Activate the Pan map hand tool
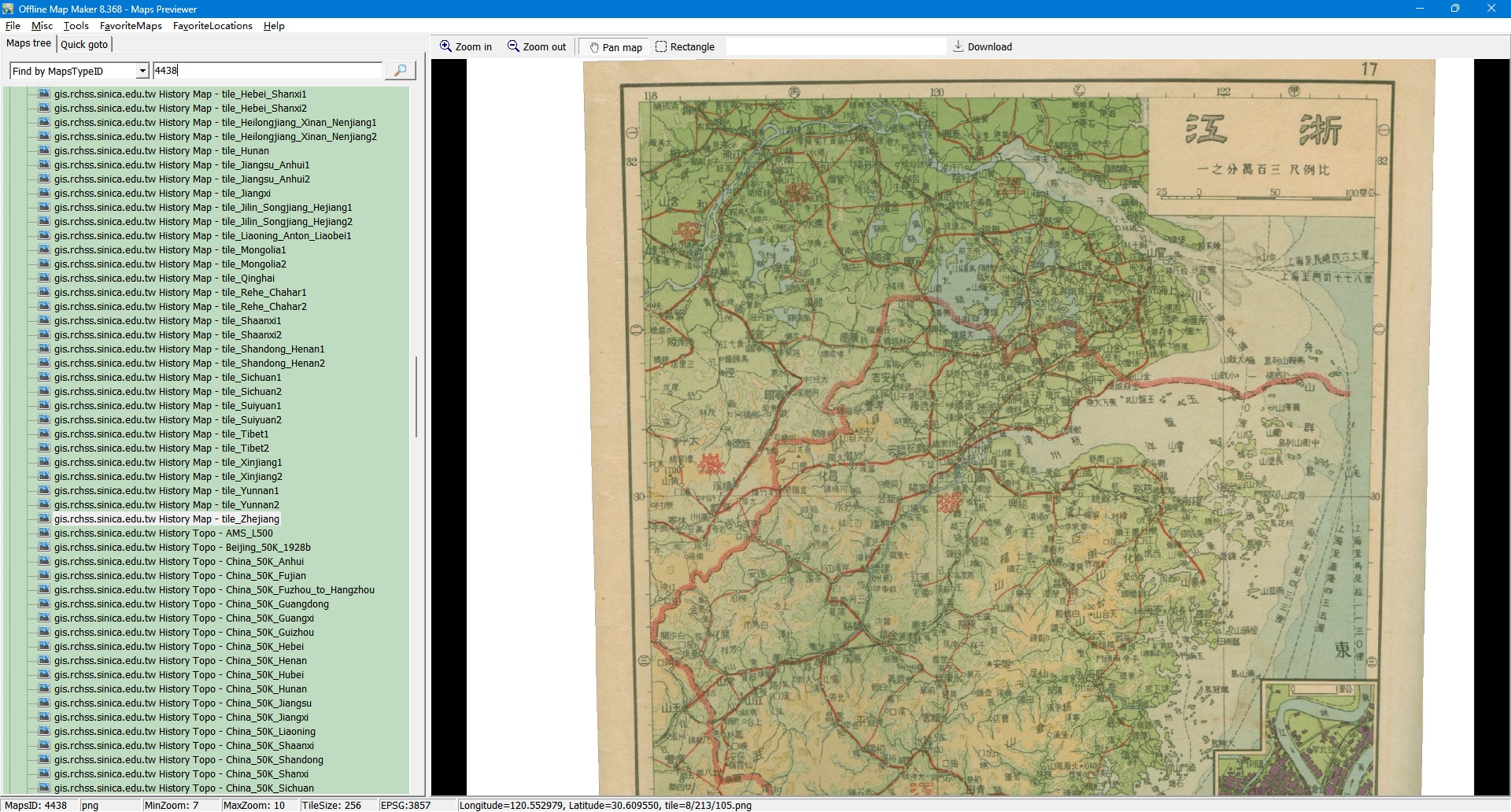Viewport: 1511px width, 812px height. click(615, 47)
